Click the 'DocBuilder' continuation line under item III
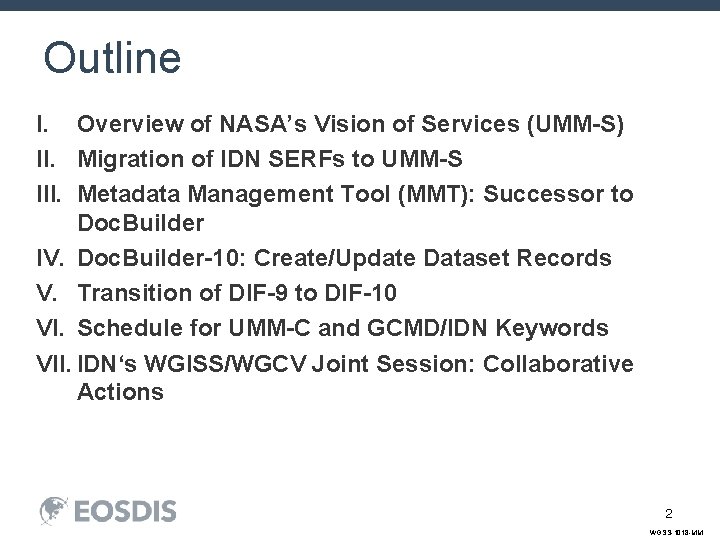 [141, 223]
